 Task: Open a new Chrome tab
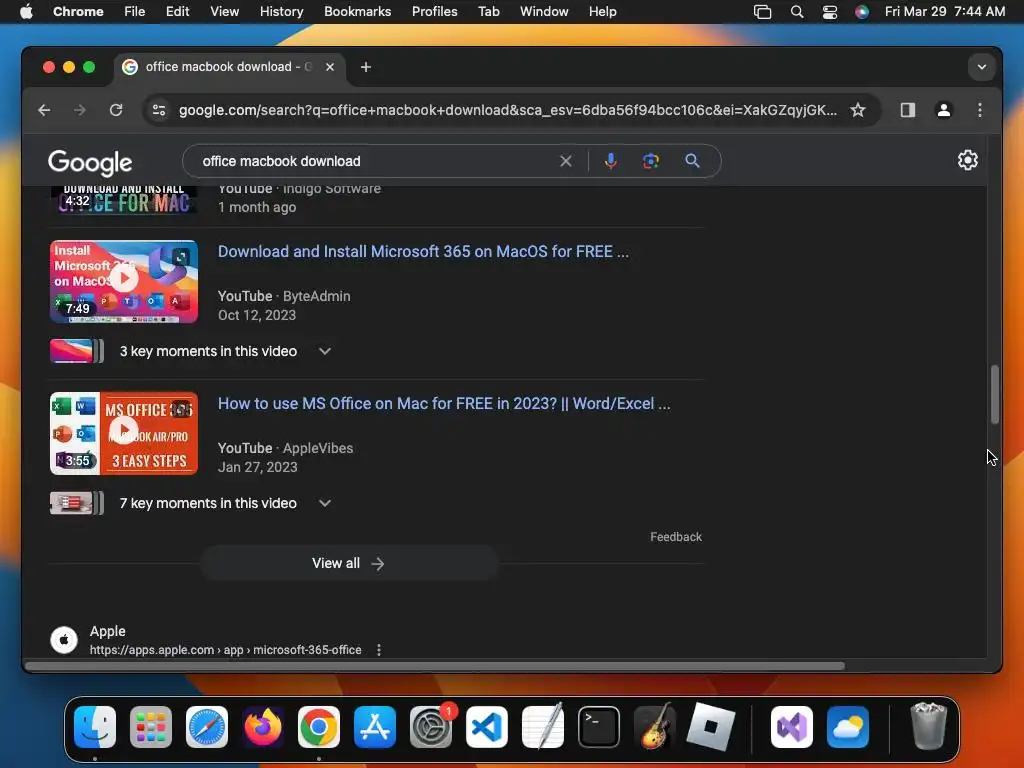366,67
